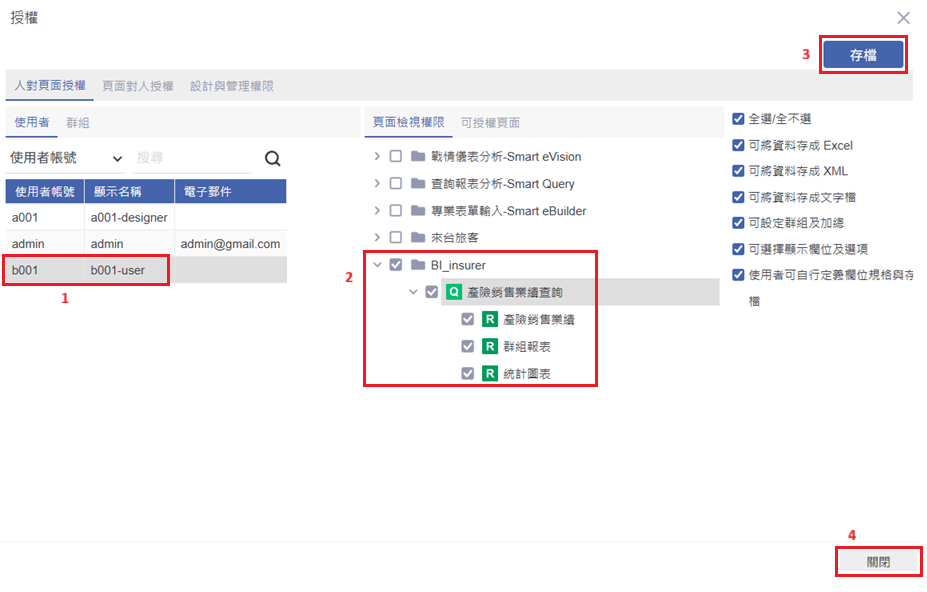The image size is (927, 592).
Task: Click the R report icon beside 產險銷售業績
Action: (x=490, y=319)
